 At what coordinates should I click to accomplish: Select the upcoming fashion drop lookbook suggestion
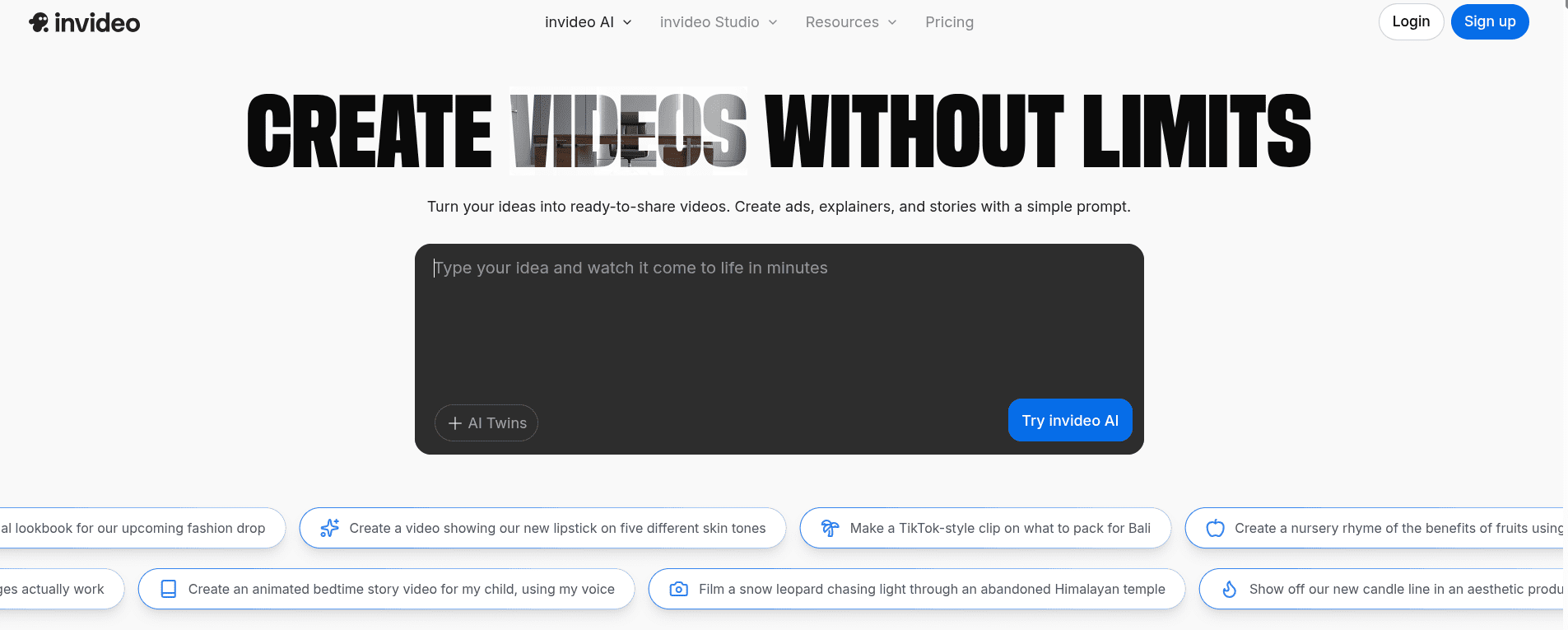point(136,528)
